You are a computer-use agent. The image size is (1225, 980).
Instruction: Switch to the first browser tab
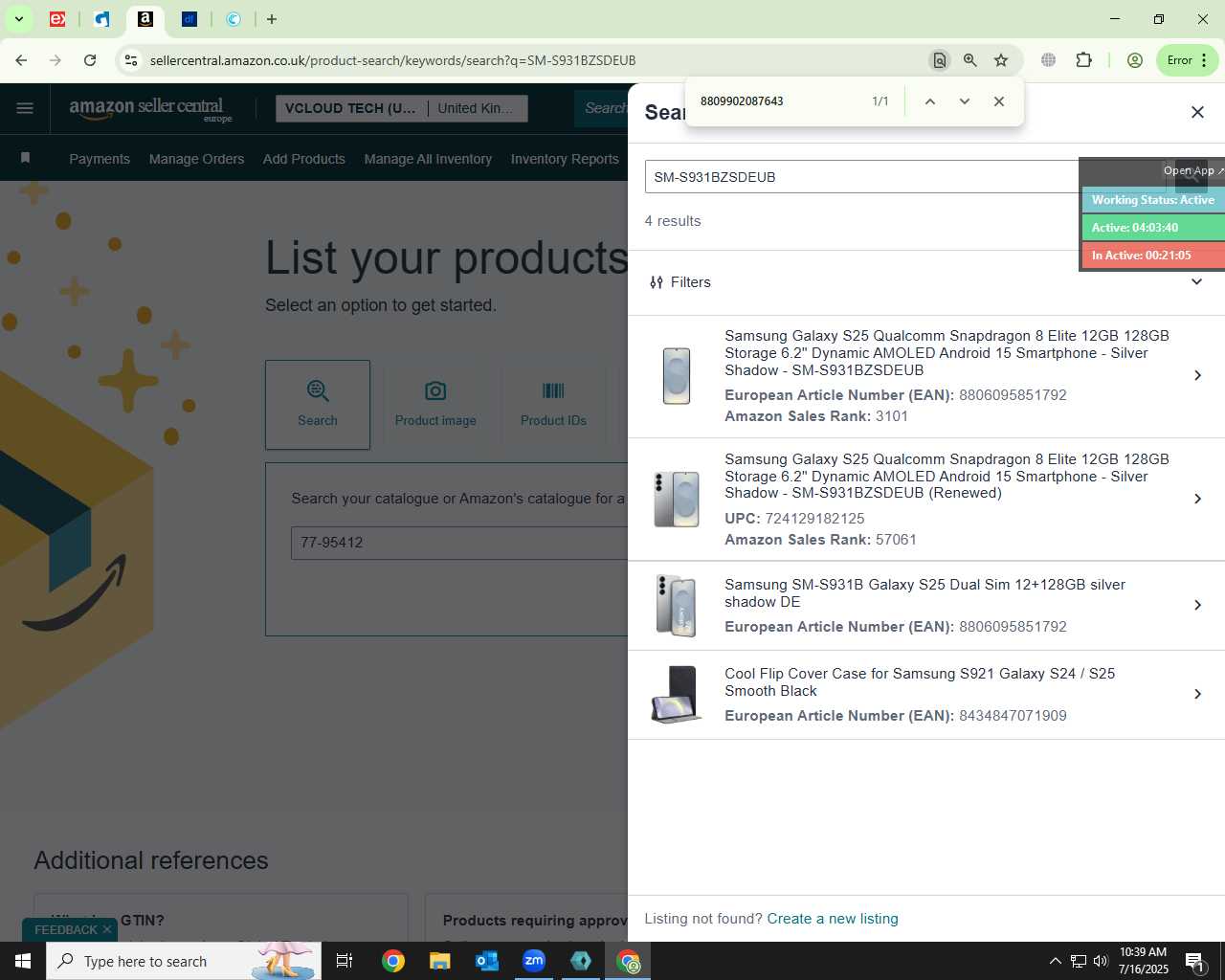point(57,19)
